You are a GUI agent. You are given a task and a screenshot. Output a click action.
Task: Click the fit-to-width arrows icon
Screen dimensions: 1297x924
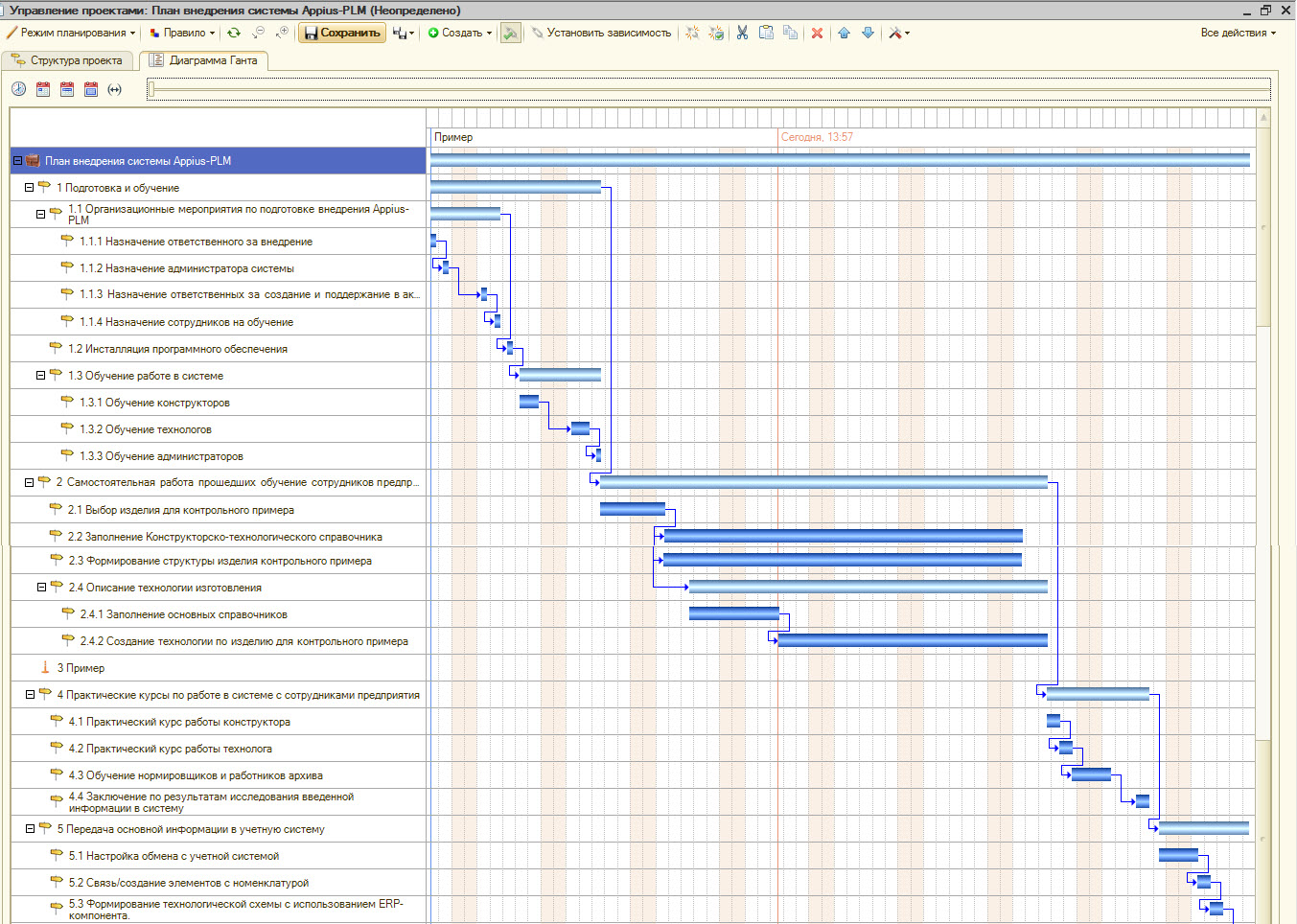click(115, 89)
